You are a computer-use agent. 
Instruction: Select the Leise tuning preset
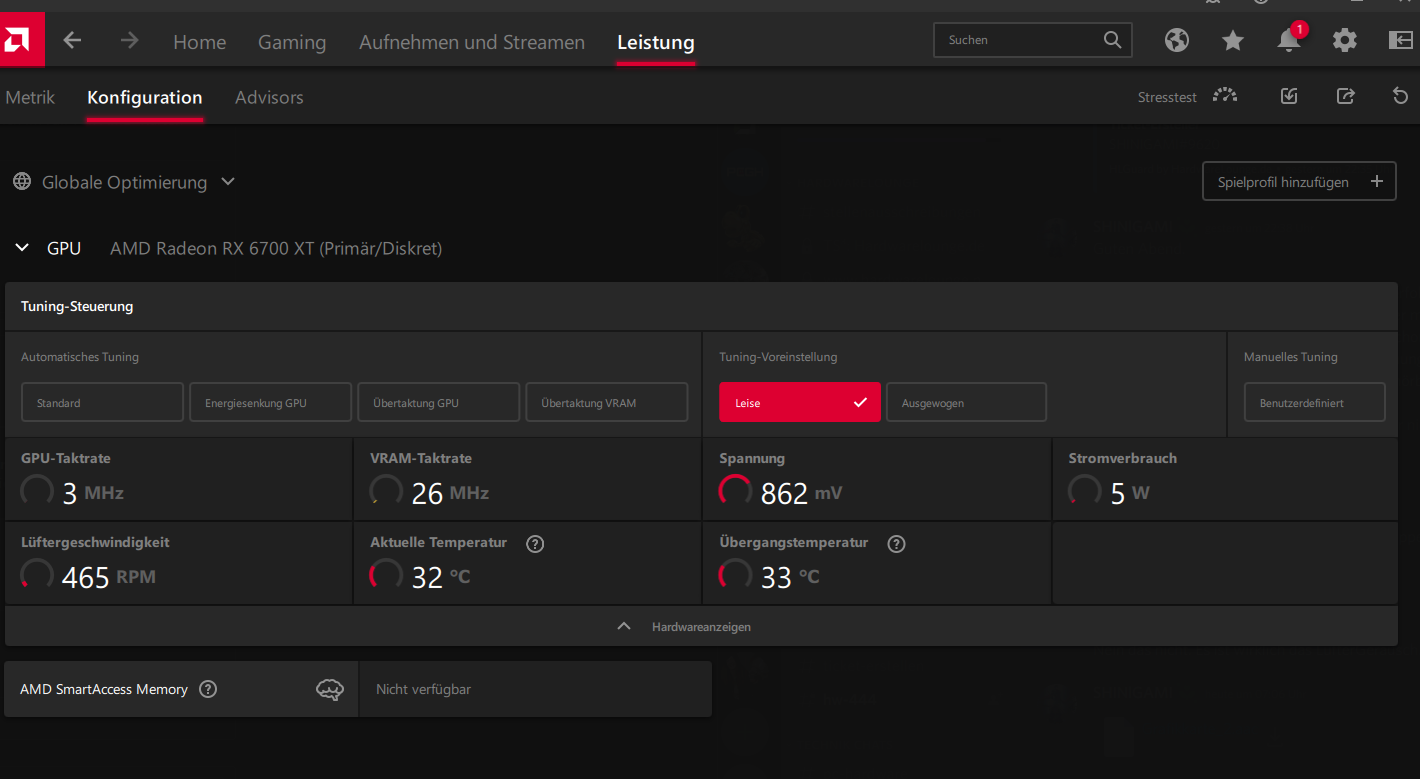800,402
